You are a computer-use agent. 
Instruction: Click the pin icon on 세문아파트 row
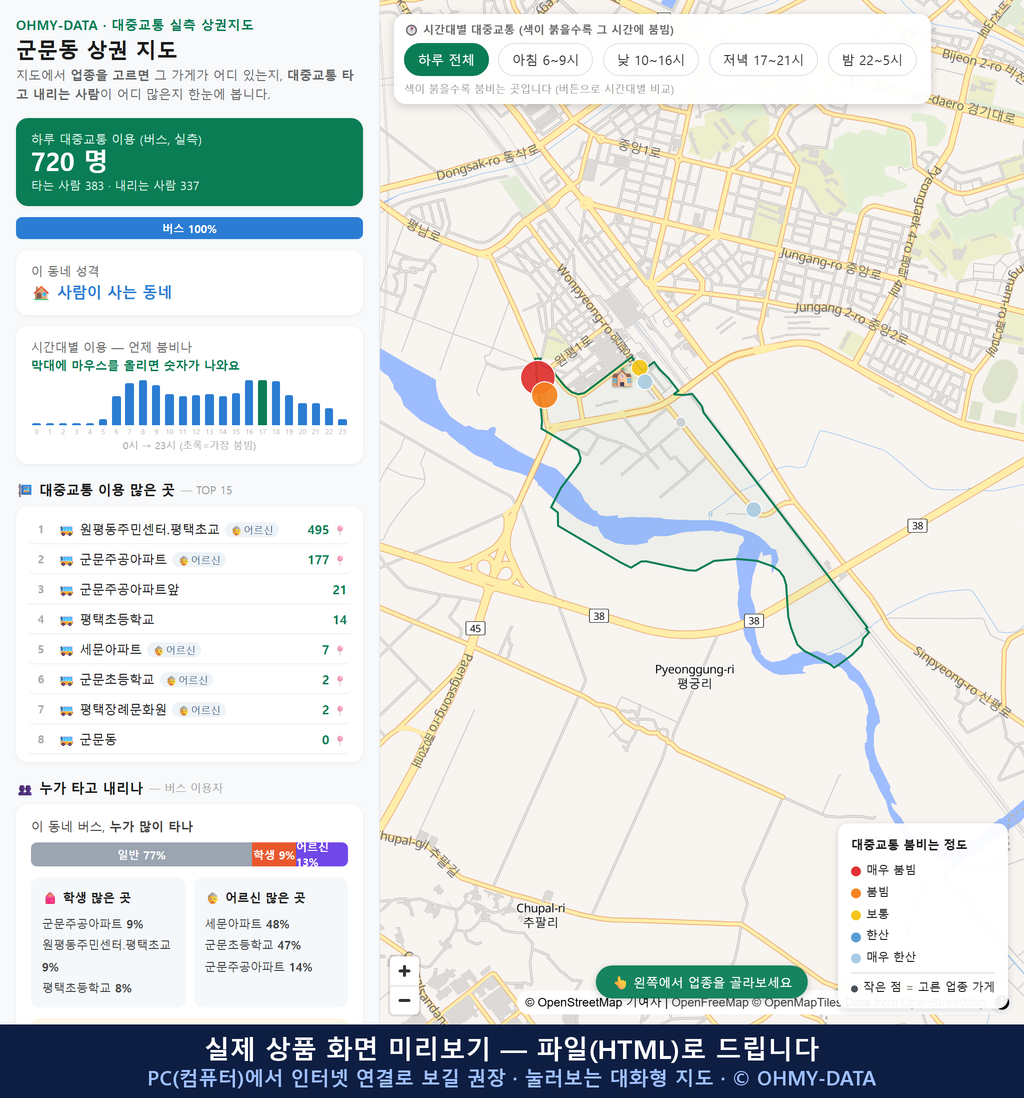(340, 650)
